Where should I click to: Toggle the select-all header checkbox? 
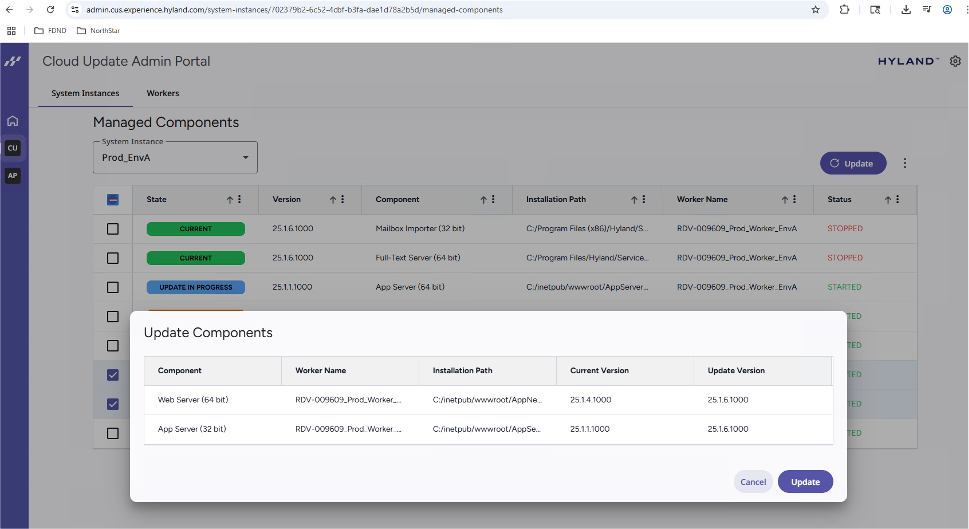click(x=112, y=200)
